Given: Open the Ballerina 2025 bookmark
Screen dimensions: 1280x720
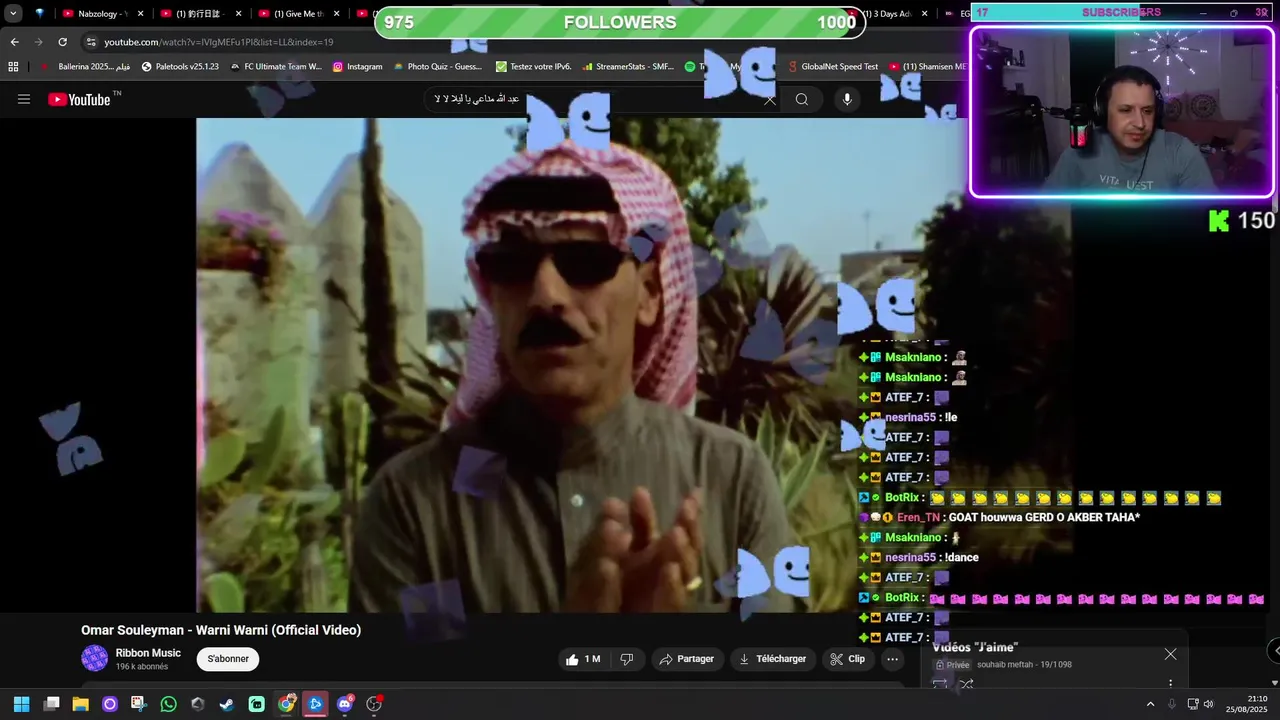Looking at the screenshot, I should point(87,67).
